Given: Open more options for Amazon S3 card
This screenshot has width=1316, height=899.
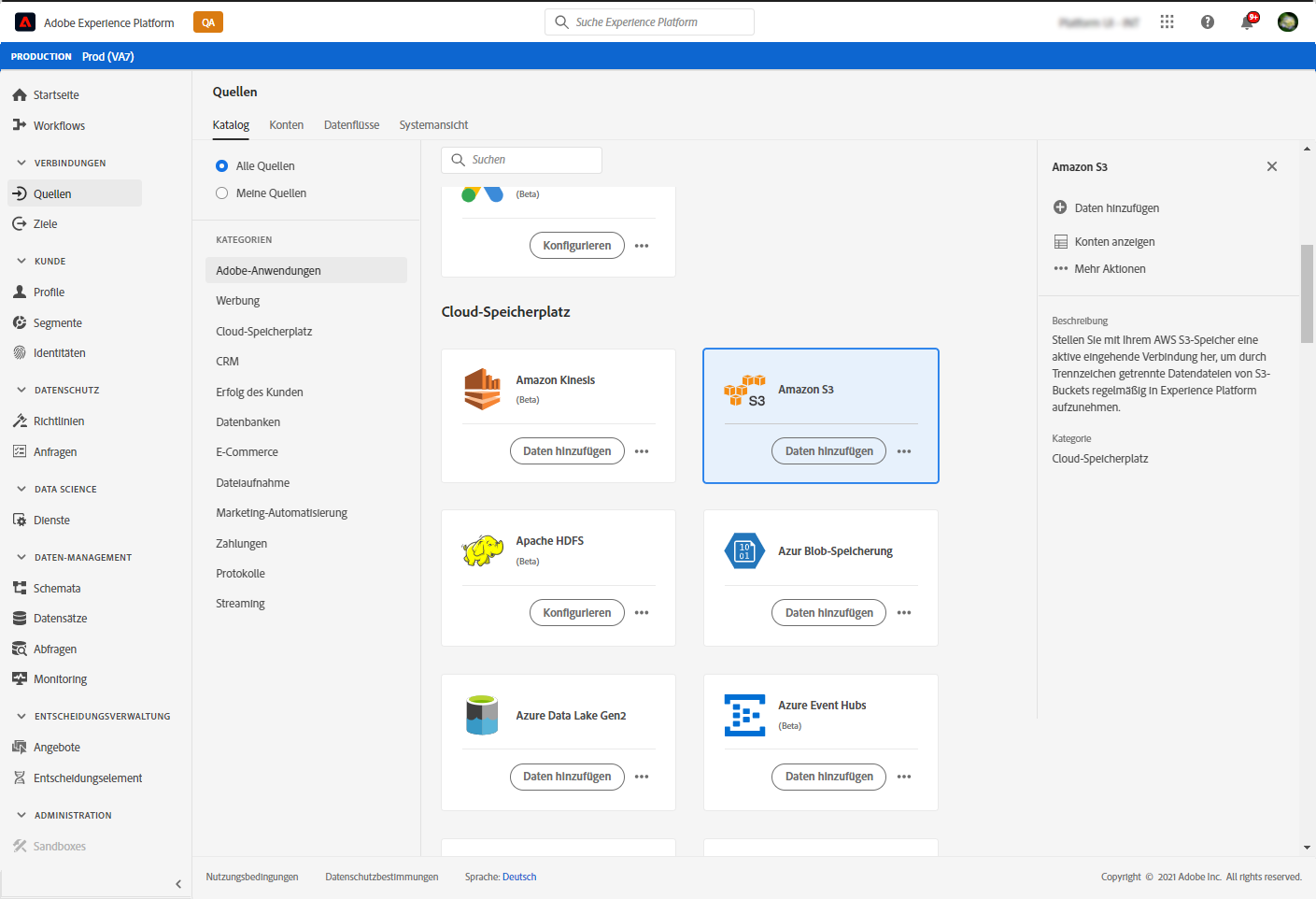Looking at the screenshot, I should (904, 451).
